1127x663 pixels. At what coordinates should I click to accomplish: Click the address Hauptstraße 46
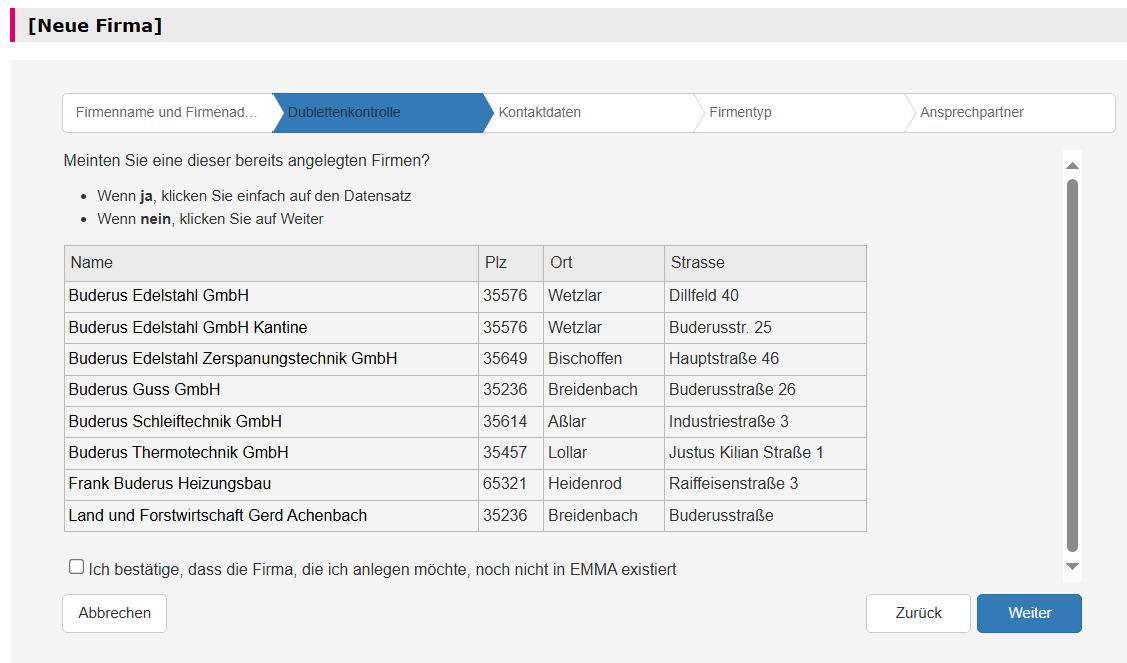pos(724,359)
